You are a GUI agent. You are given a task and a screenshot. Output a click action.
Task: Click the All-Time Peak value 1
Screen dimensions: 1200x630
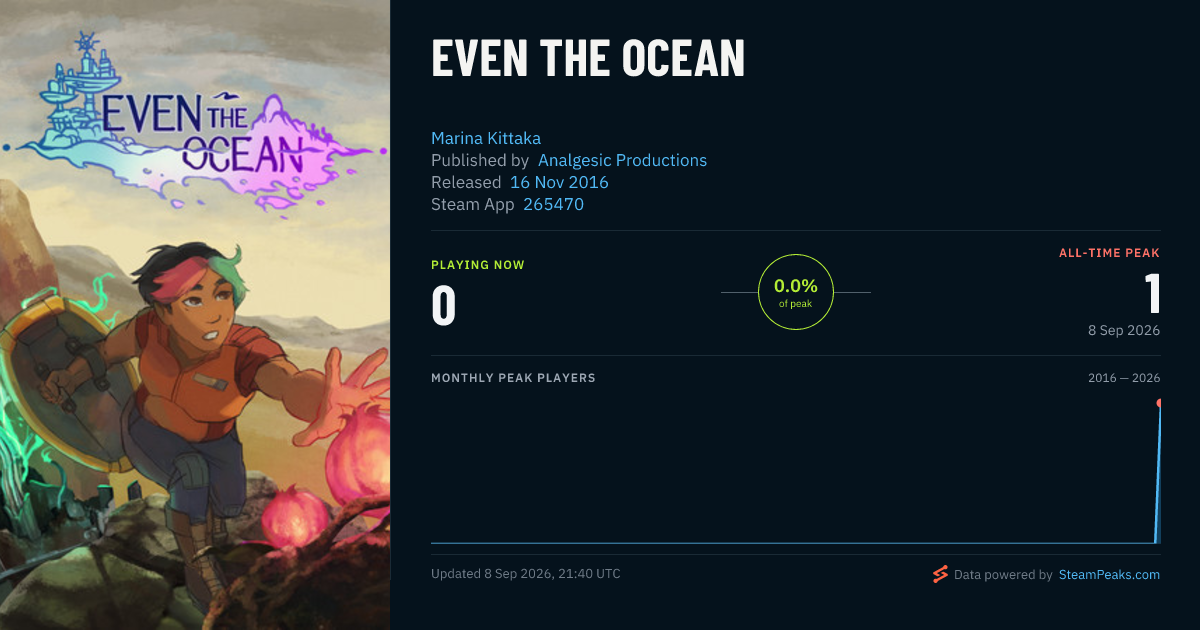point(1152,294)
